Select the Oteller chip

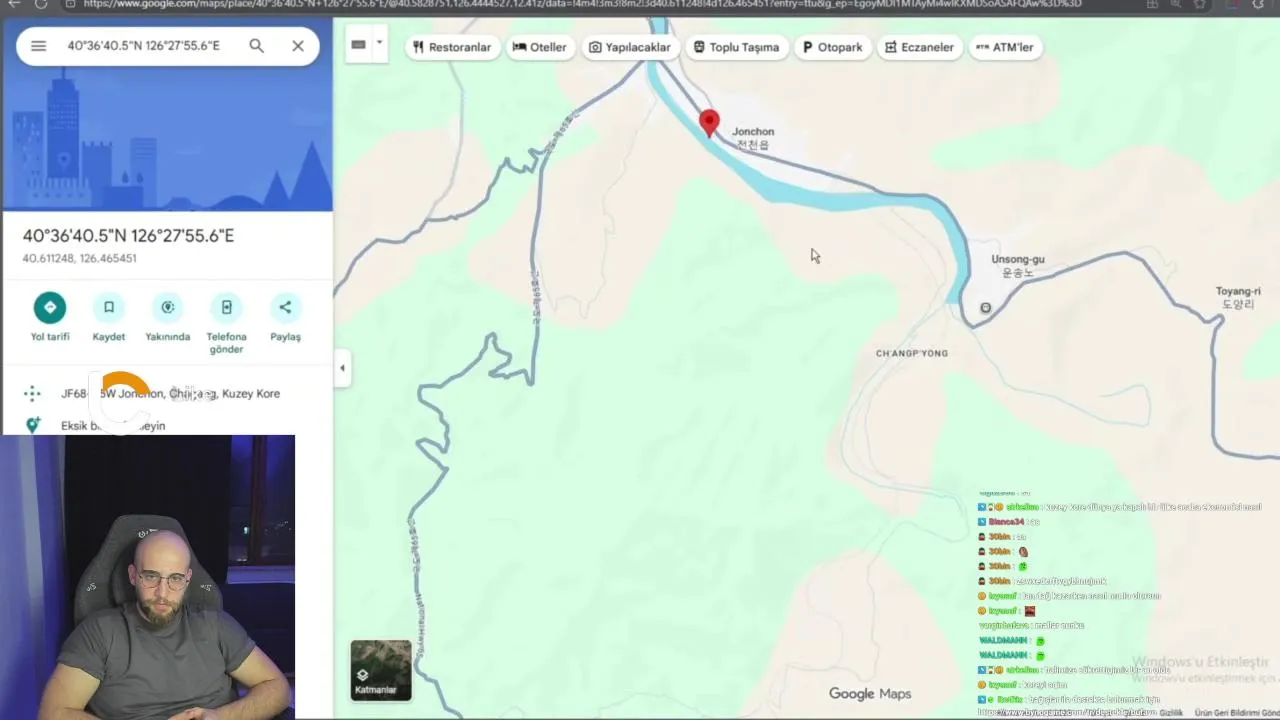(540, 47)
